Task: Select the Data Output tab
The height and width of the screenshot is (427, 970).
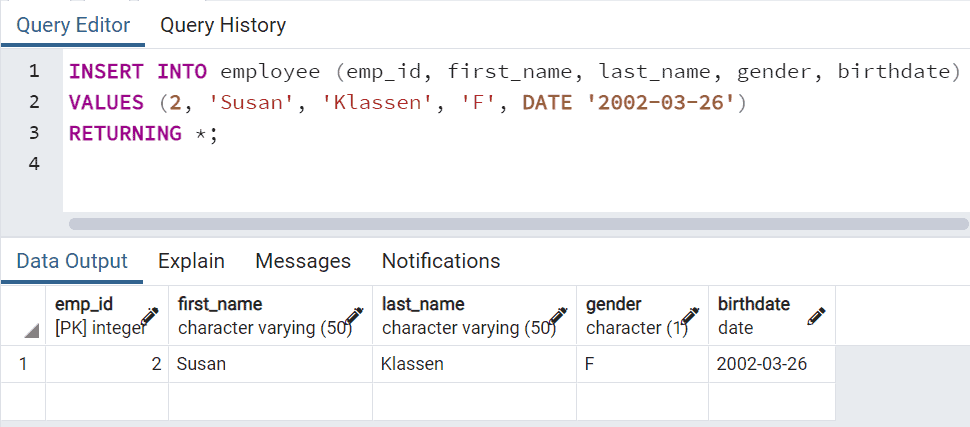Action: [72, 261]
